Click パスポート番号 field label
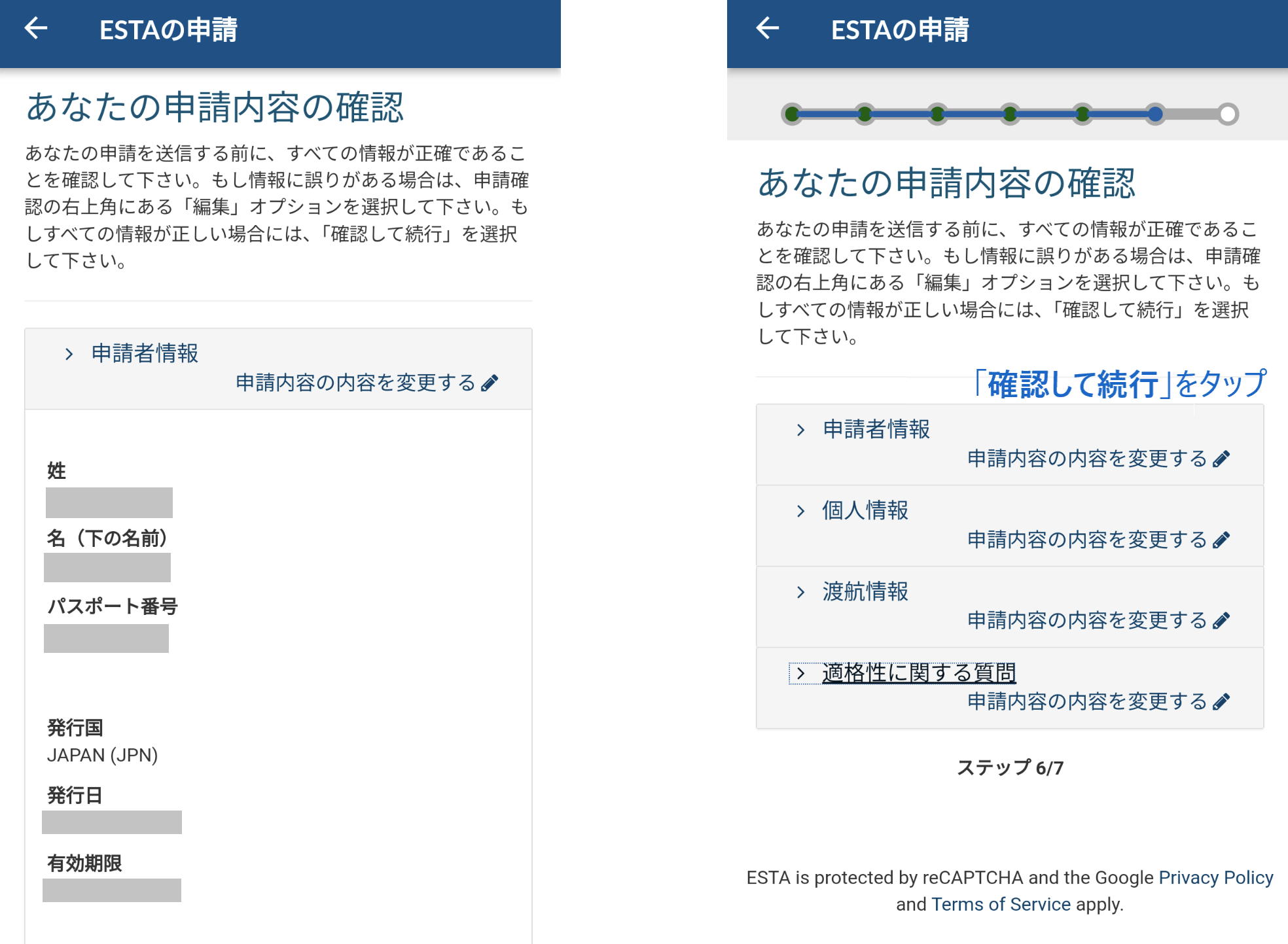 pos(112,606)
